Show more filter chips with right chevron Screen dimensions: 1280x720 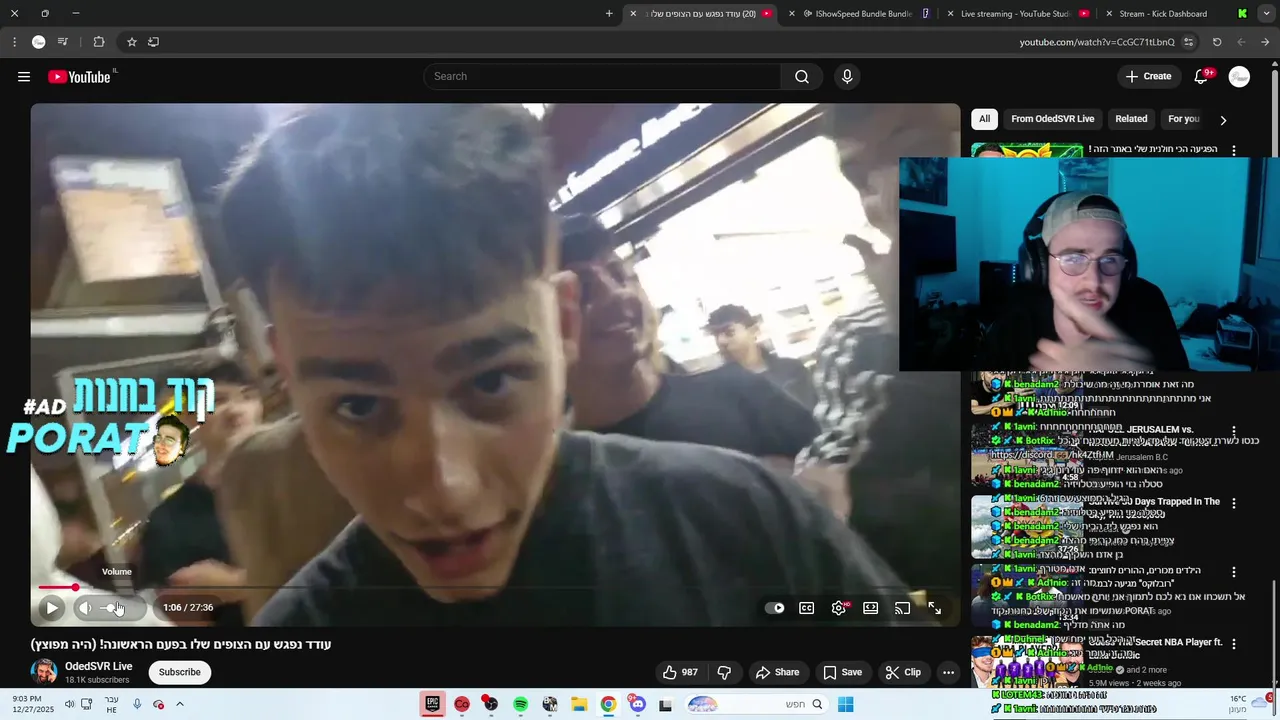pos(1223,120)
